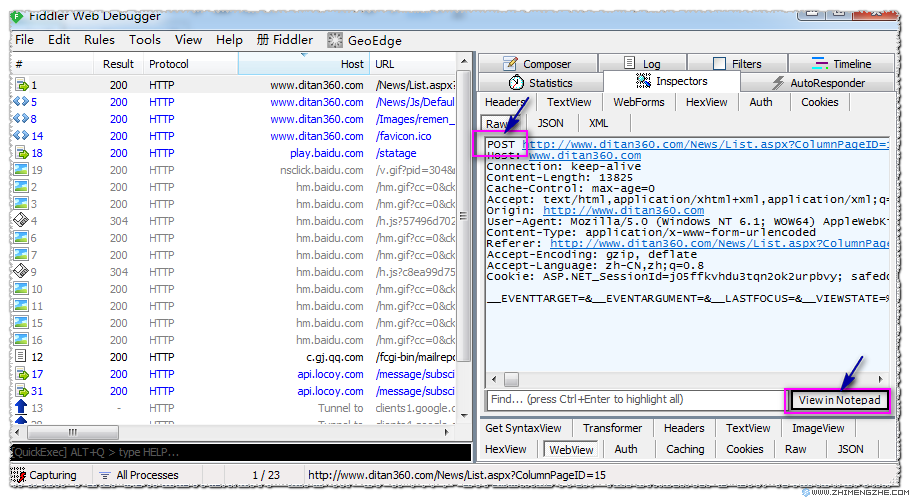Click the Find text box

632,400
